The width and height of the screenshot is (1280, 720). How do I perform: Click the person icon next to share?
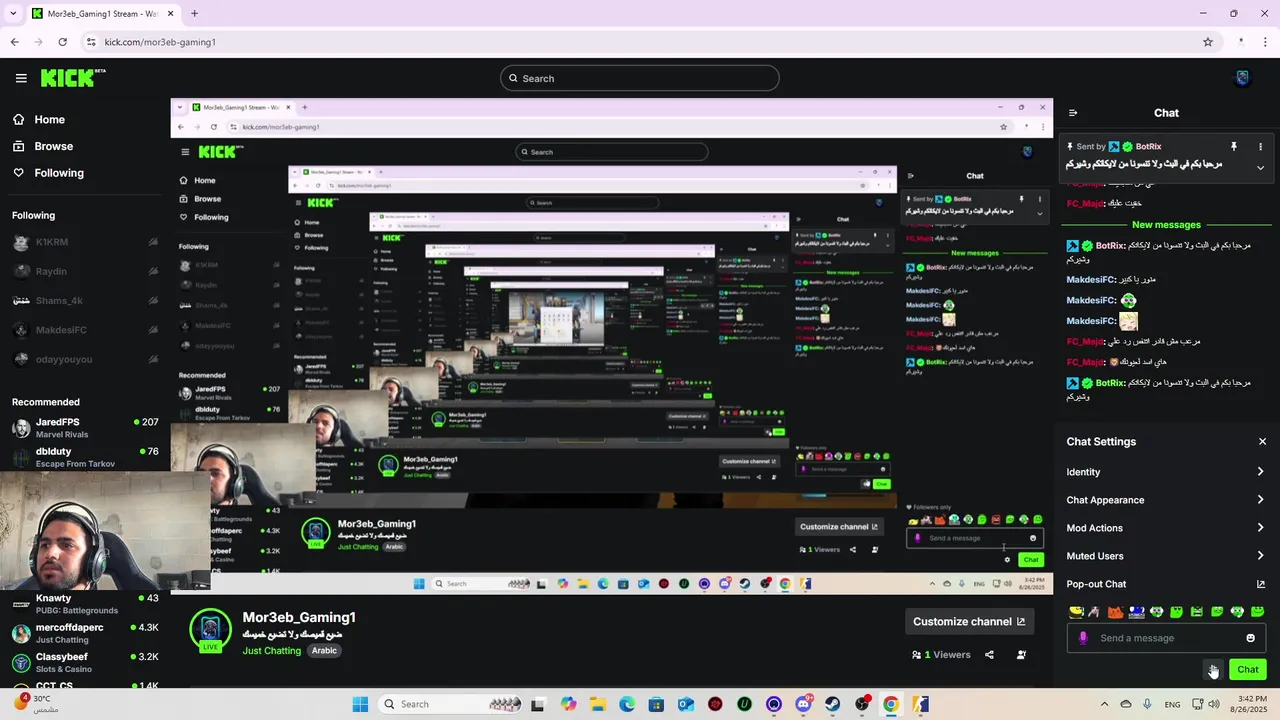[1021, 655]
